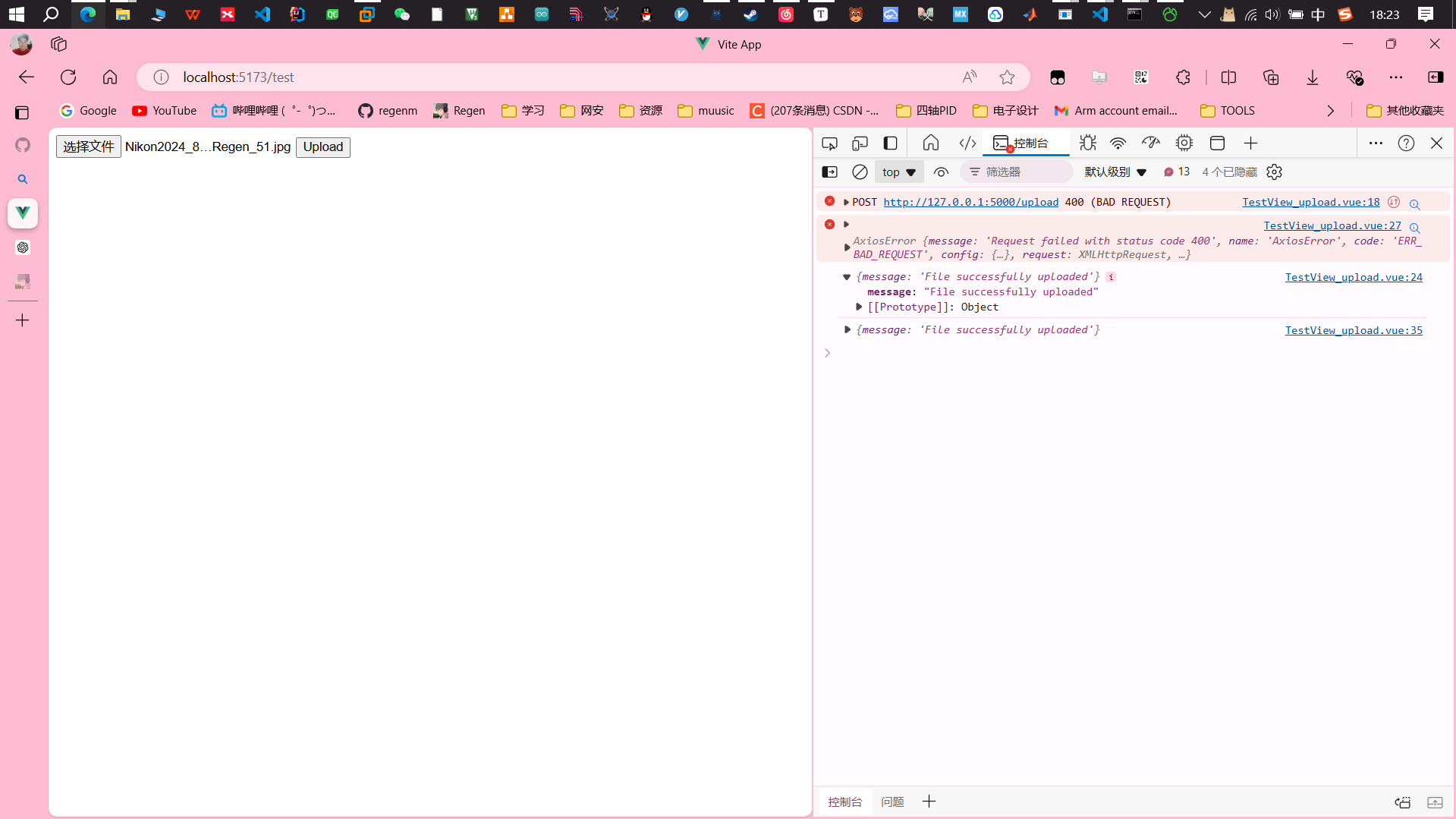The image size is (1456, 819).
Task: Show more bookmarks with chevron arrow
Action: (x=1330, y=111)
